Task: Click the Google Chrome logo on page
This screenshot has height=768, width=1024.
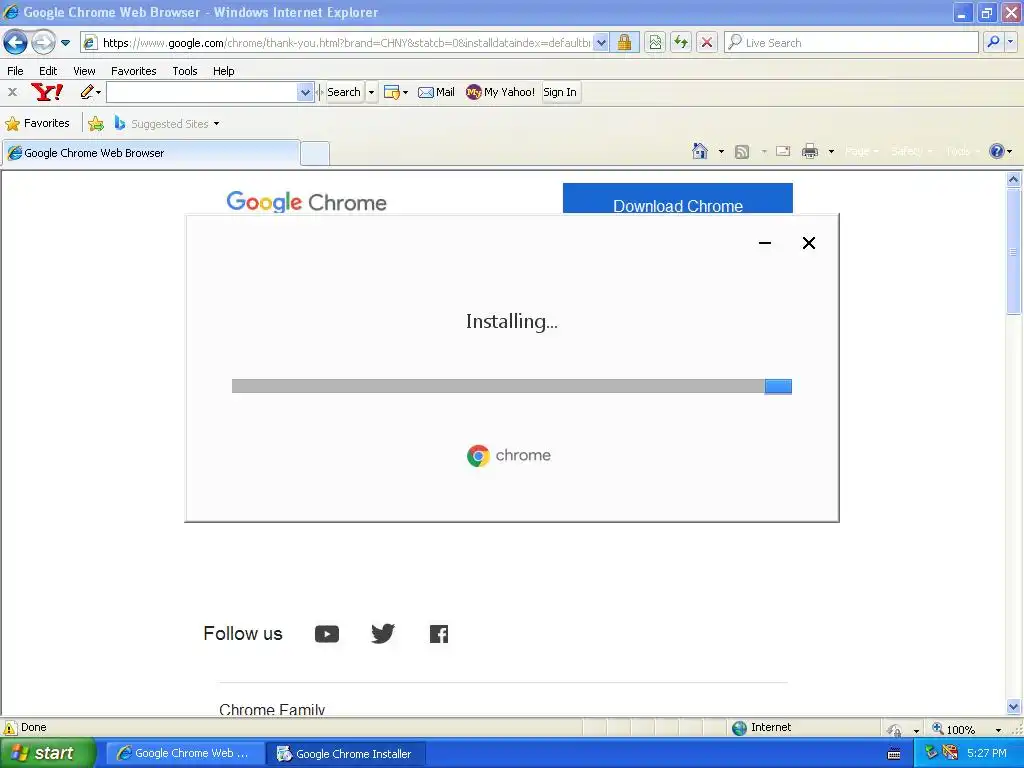Action: coord(306,202)
